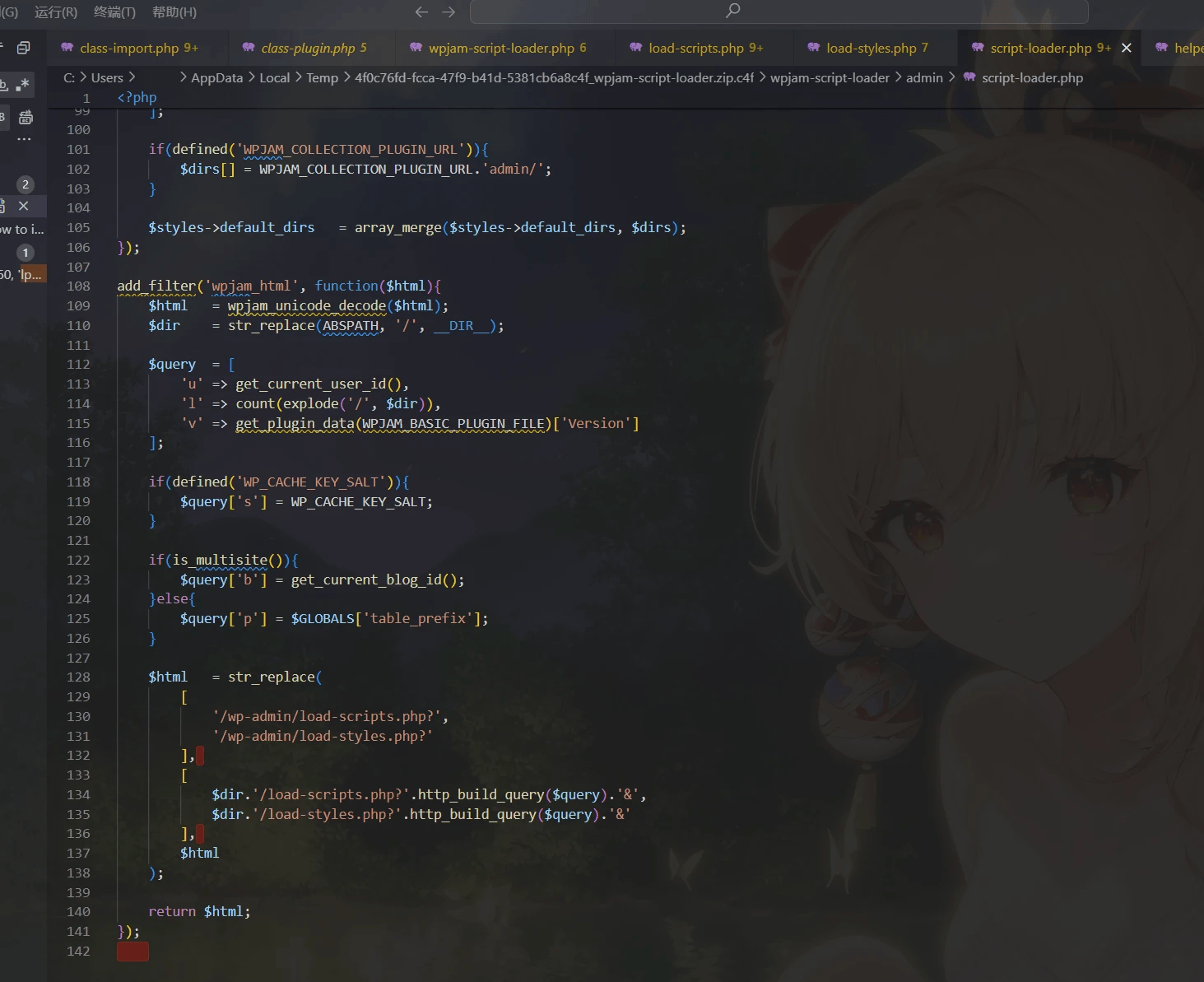Dismiss the highlighted search result file
The height and width of the screenshot is (982, 1204).
coord(24,206)
